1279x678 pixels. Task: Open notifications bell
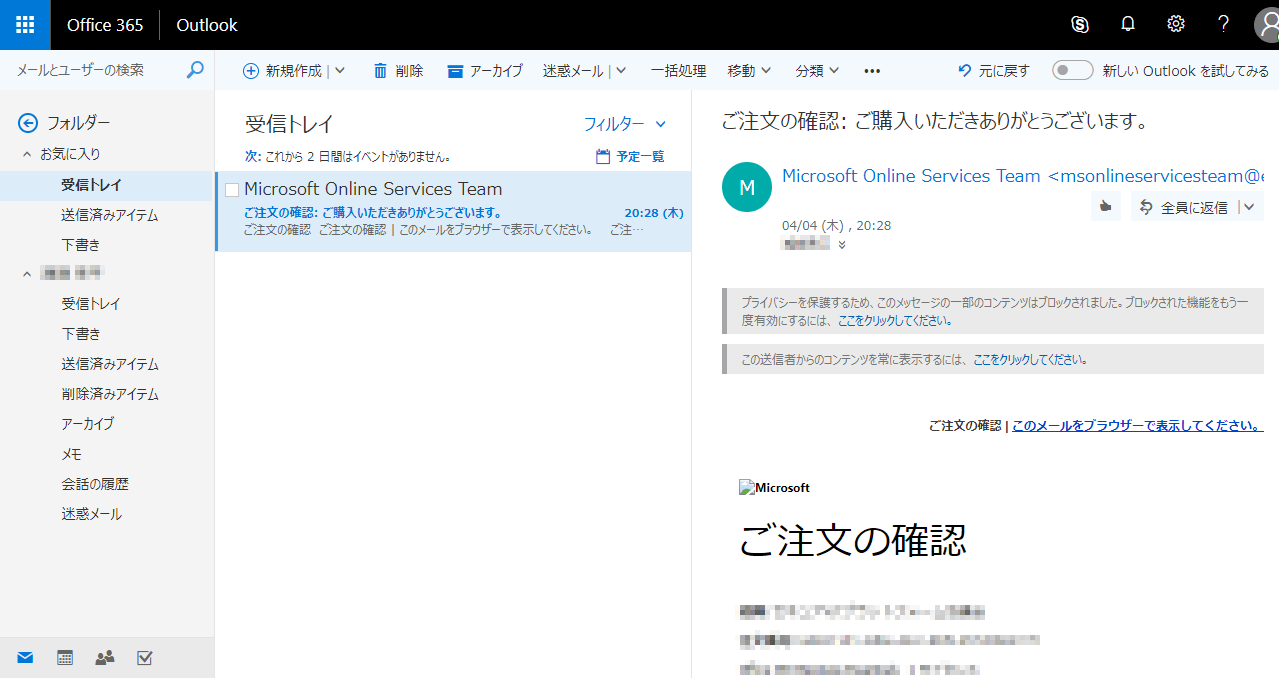pyautogui.click(x=1128, y=25)
